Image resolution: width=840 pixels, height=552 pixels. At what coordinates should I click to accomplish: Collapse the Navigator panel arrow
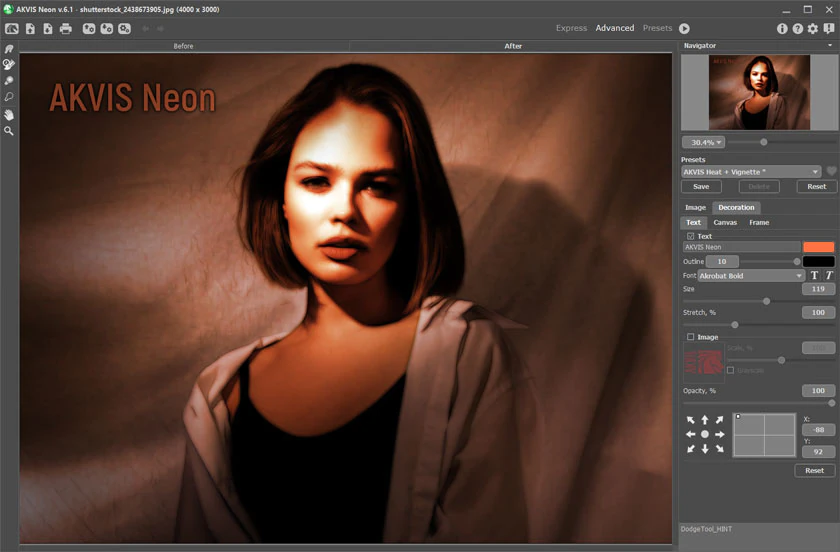(x=830, y=46)
